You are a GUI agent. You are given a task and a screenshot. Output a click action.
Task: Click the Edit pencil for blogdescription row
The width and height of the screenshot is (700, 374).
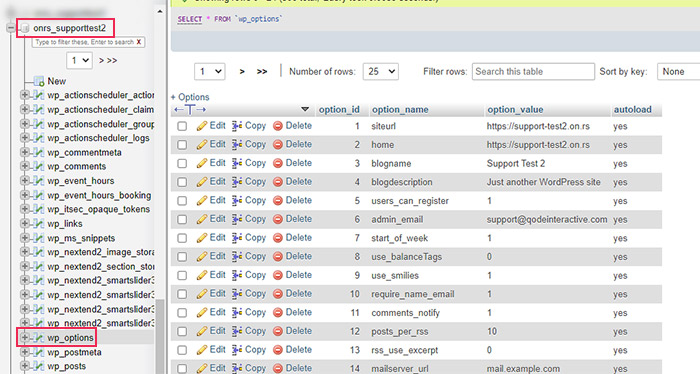click(x=202, y=182)
